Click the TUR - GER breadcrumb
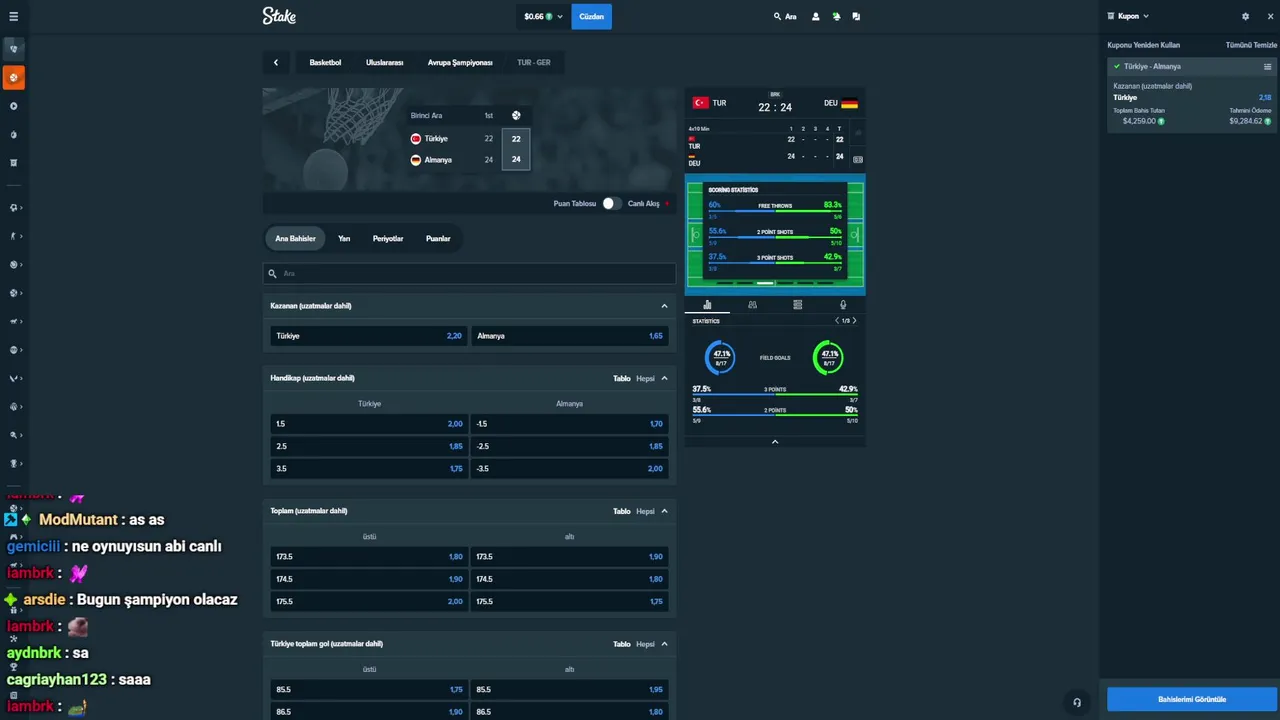This screenshot has height=720, width=1280. 534,62
